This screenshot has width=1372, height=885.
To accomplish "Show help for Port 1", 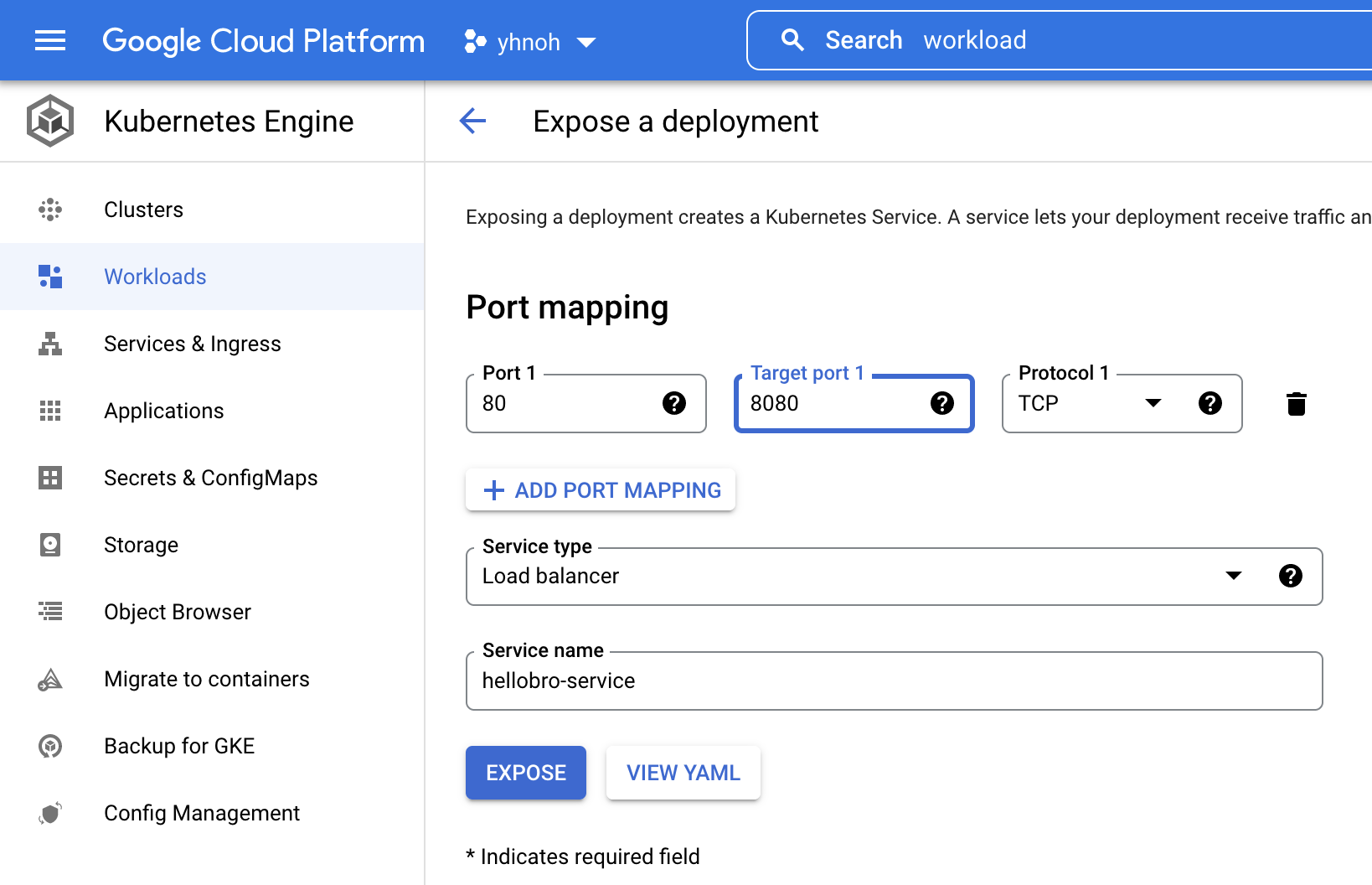I will tap(674, 403).
